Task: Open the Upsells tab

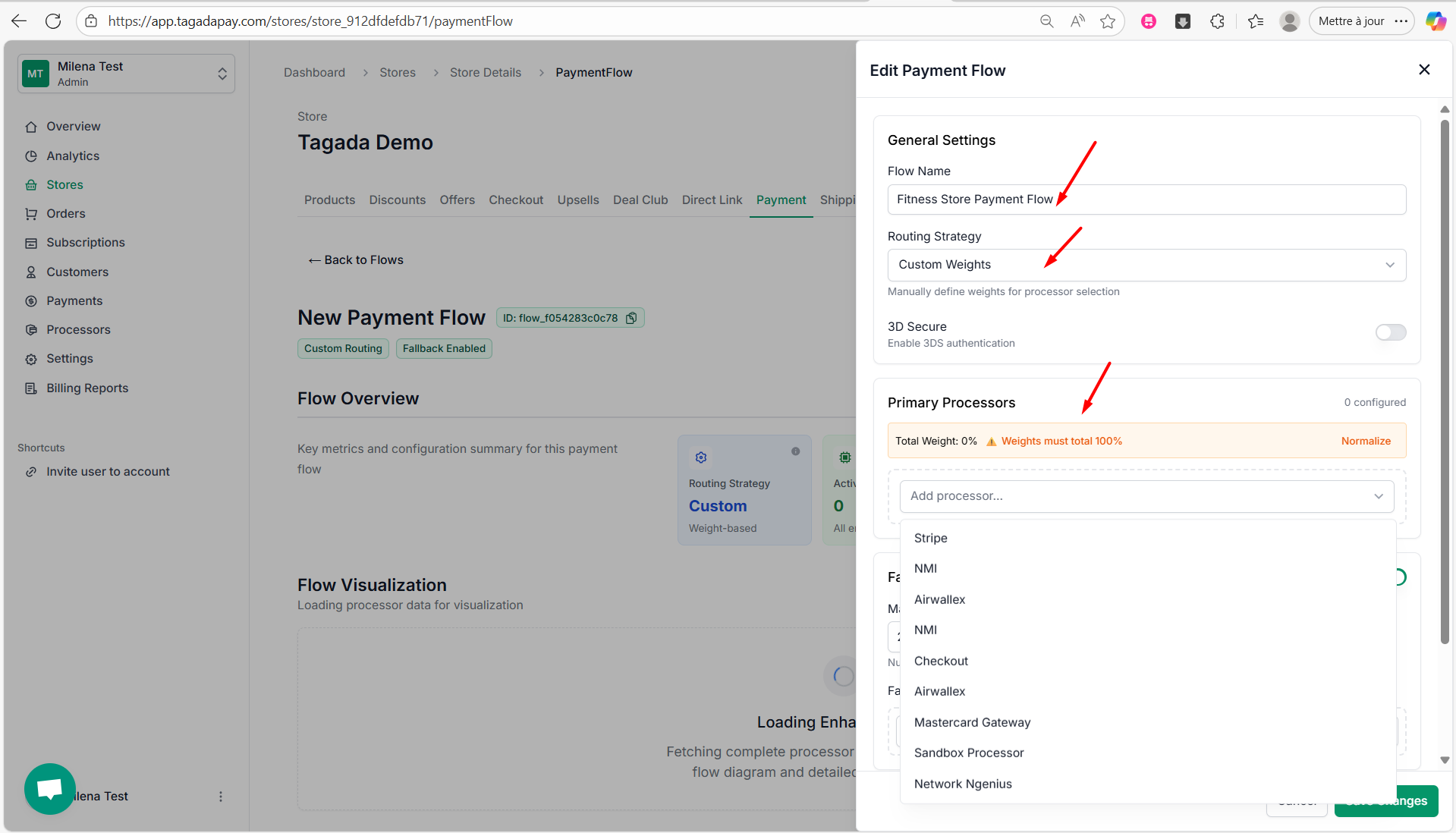Action: click(x=578, y=200)
